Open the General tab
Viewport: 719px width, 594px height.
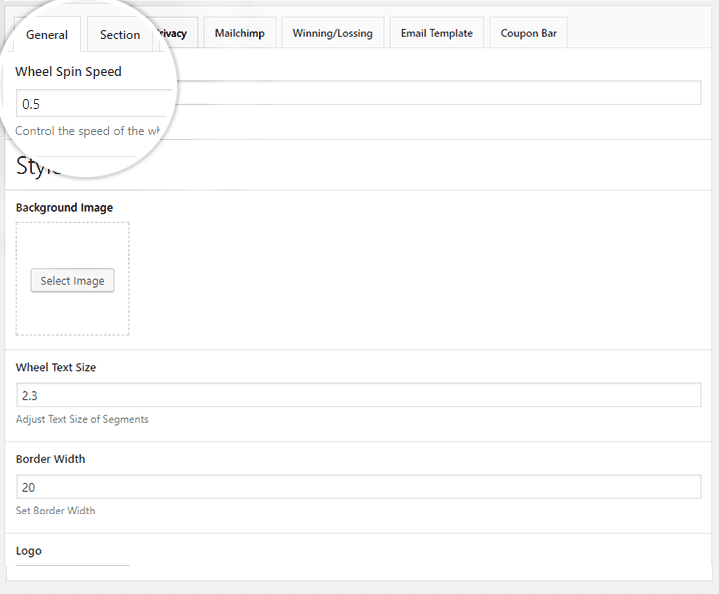[x=47, y=35]
